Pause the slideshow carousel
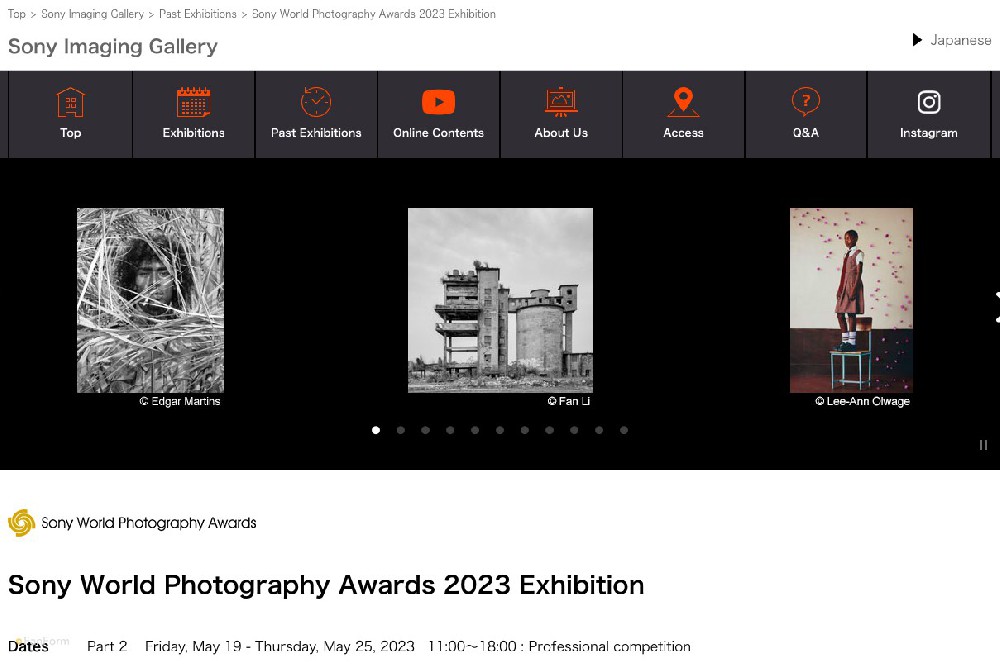The height and width of the screenshot is (666, 1000). point(983,445)
